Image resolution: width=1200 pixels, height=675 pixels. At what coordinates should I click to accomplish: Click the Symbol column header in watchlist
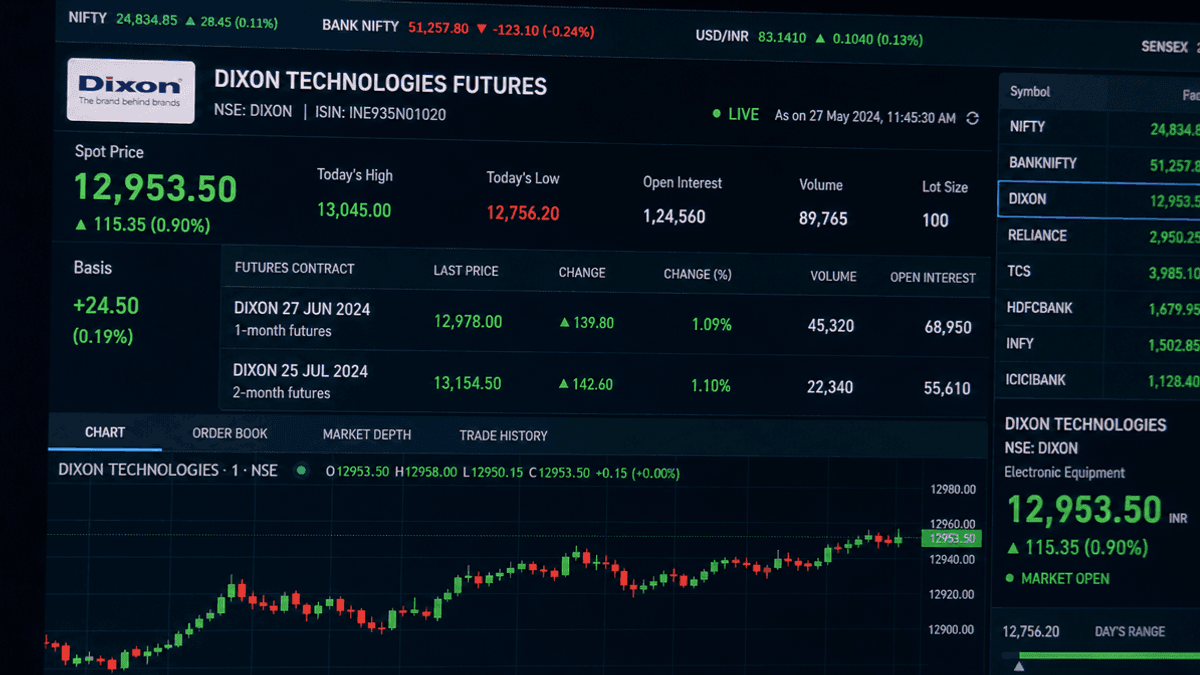tap(1030, 92)
